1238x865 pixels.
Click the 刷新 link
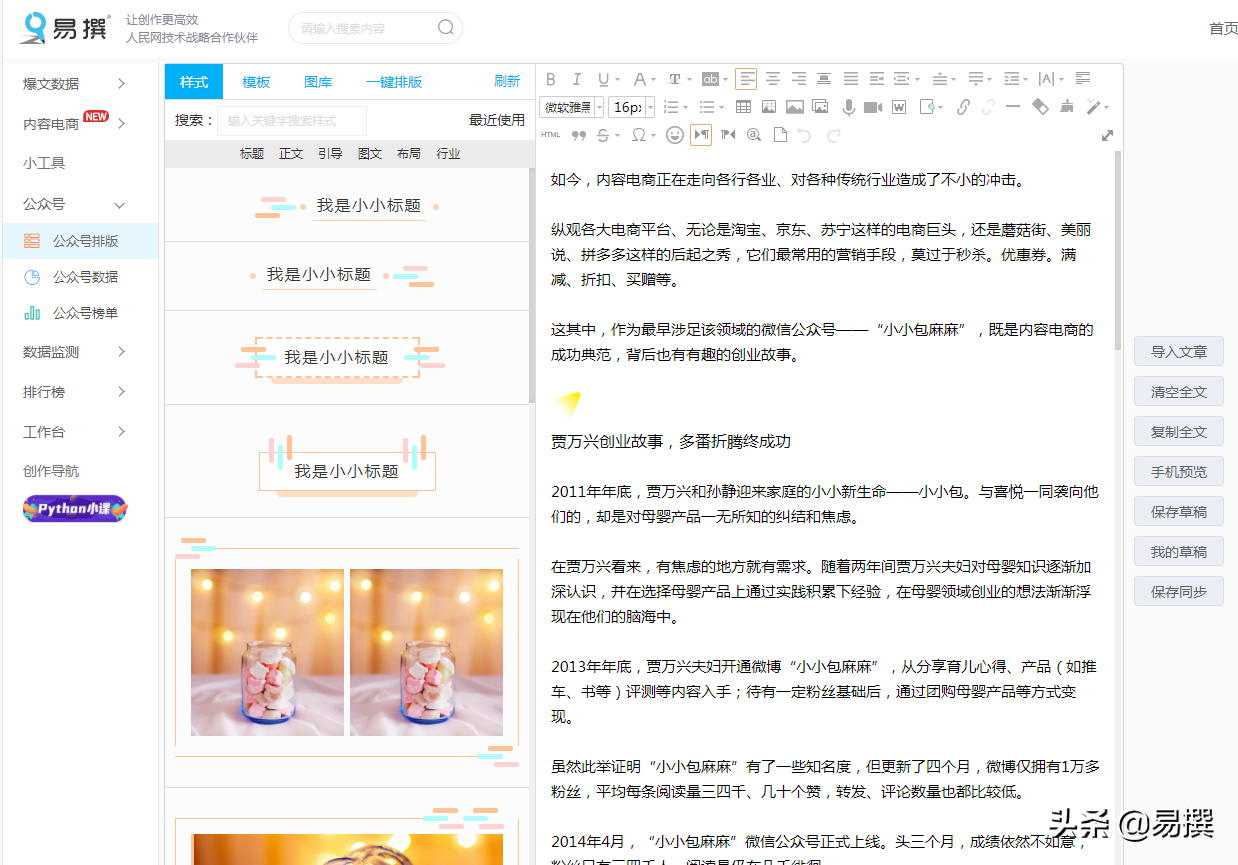coord(507,81)
